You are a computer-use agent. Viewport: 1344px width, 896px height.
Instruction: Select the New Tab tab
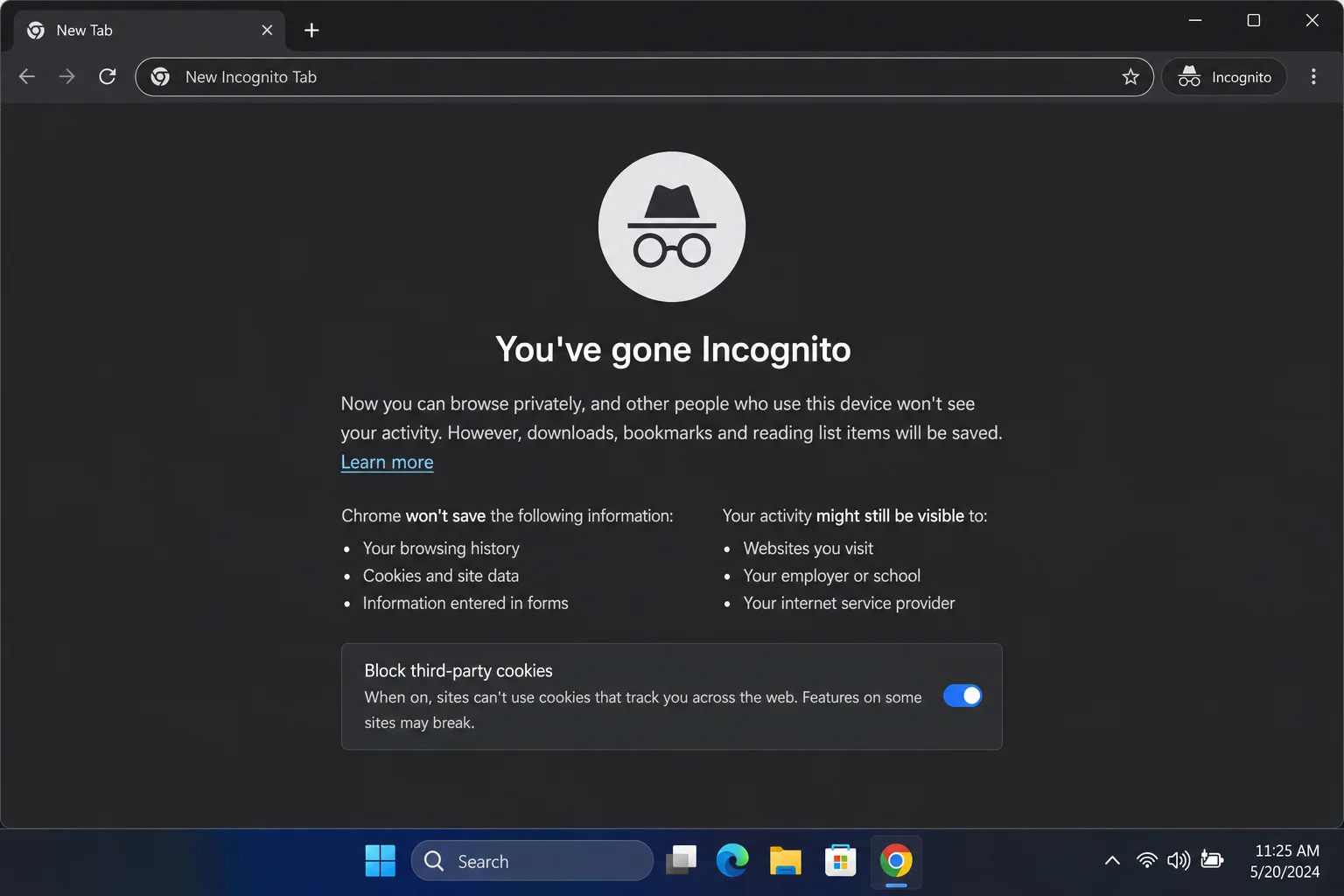click(x=149, y=31)
